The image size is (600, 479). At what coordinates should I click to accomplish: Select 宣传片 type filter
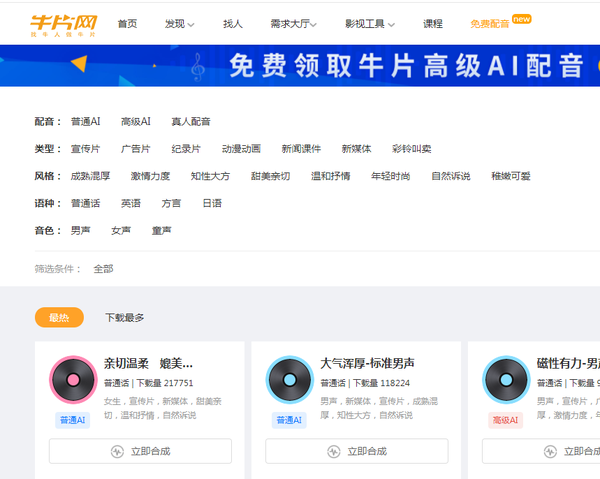point(85,149)
